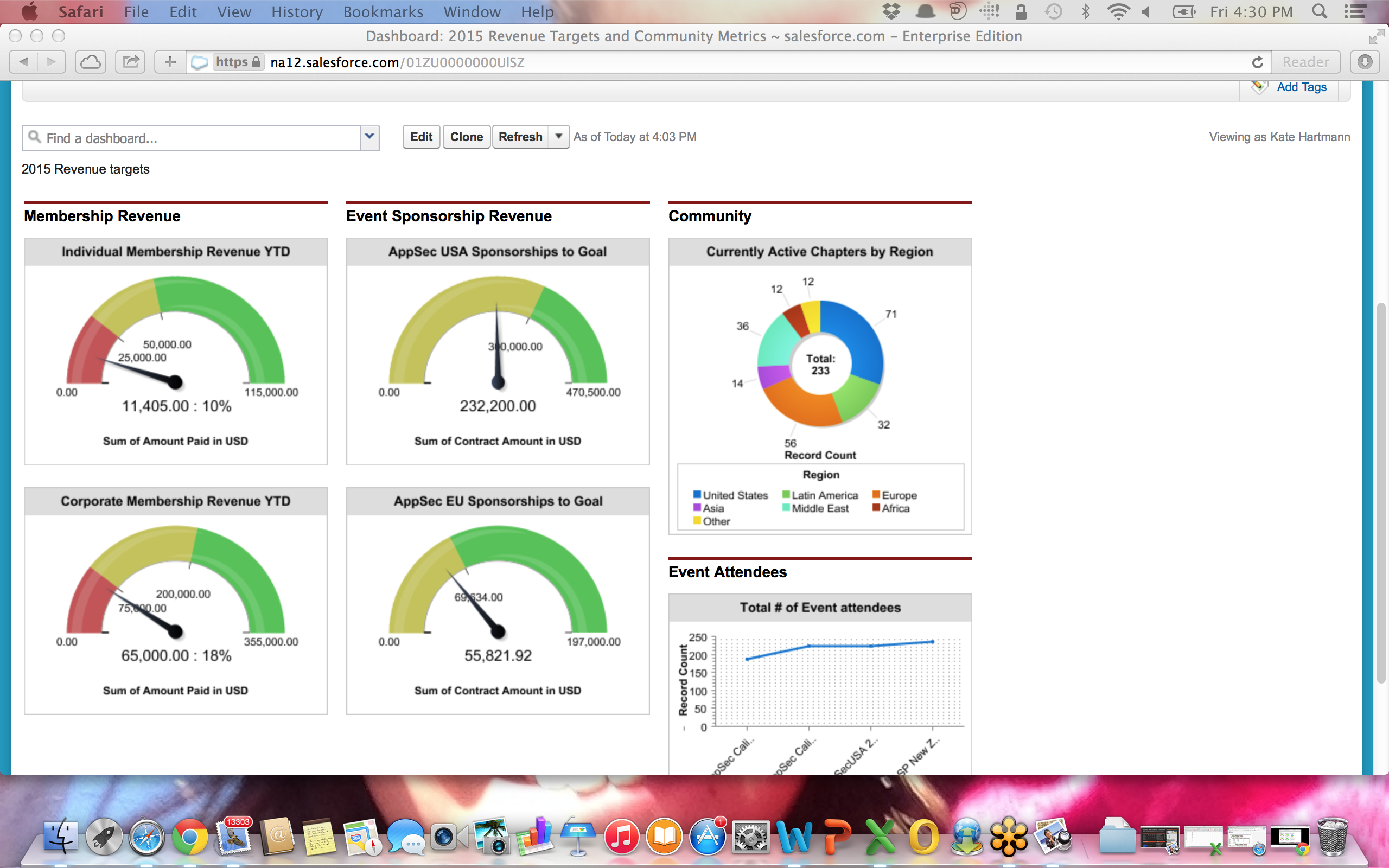This screenshot has width=1389, height=868.
Task: Reload the page with refresh arrow
Action: [1257, 62]
